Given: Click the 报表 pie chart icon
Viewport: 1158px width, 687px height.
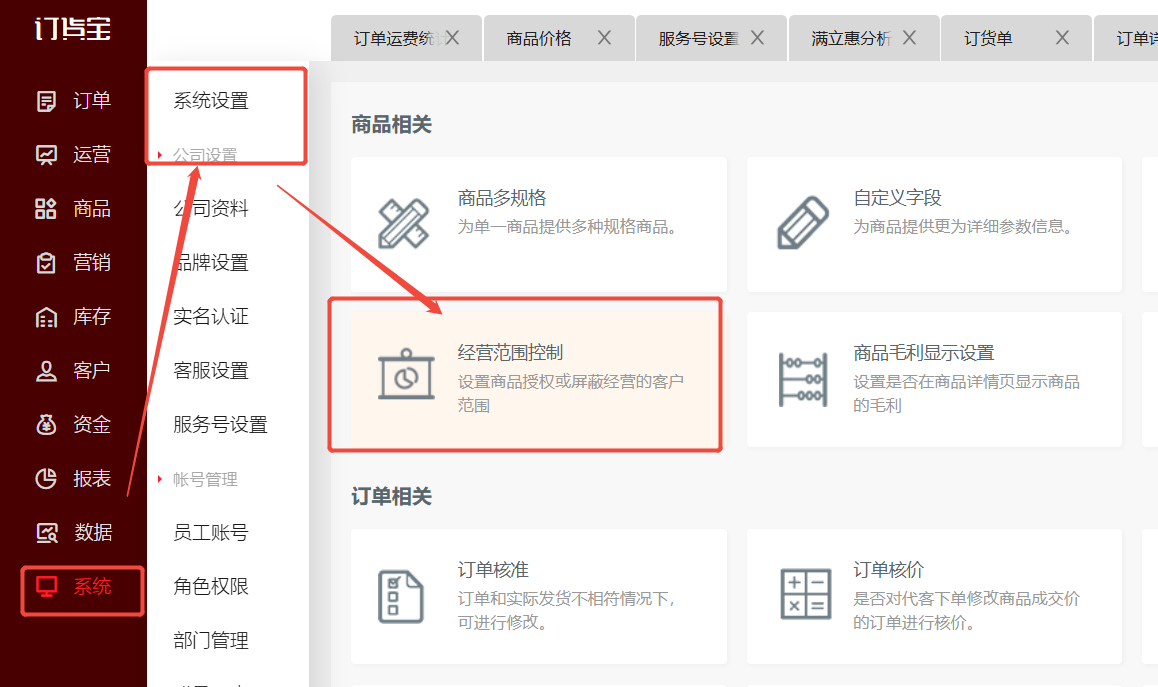Looking at the screenshot, I should coord(46,479).
